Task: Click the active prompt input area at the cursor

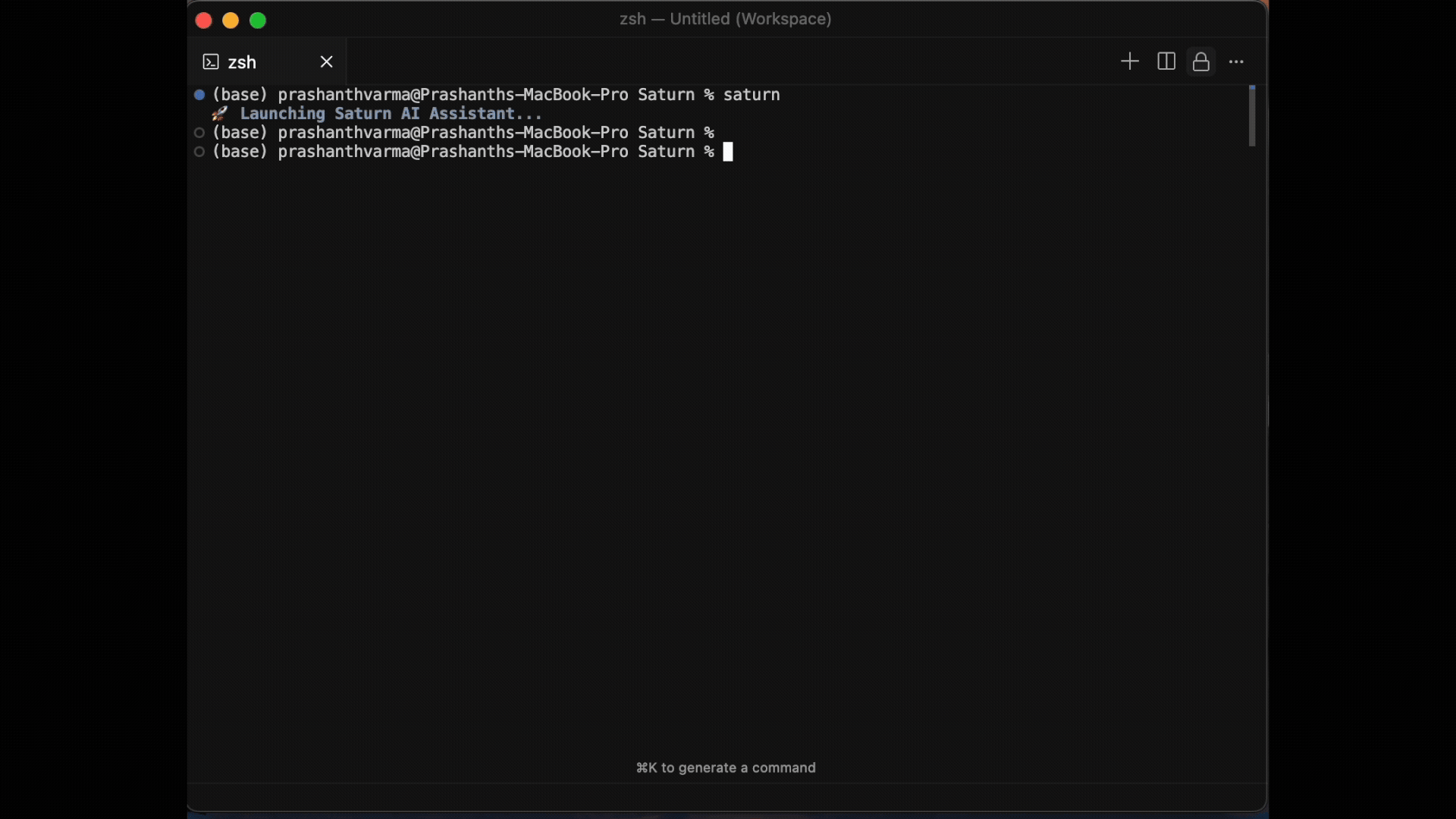Action: [729, 152]
